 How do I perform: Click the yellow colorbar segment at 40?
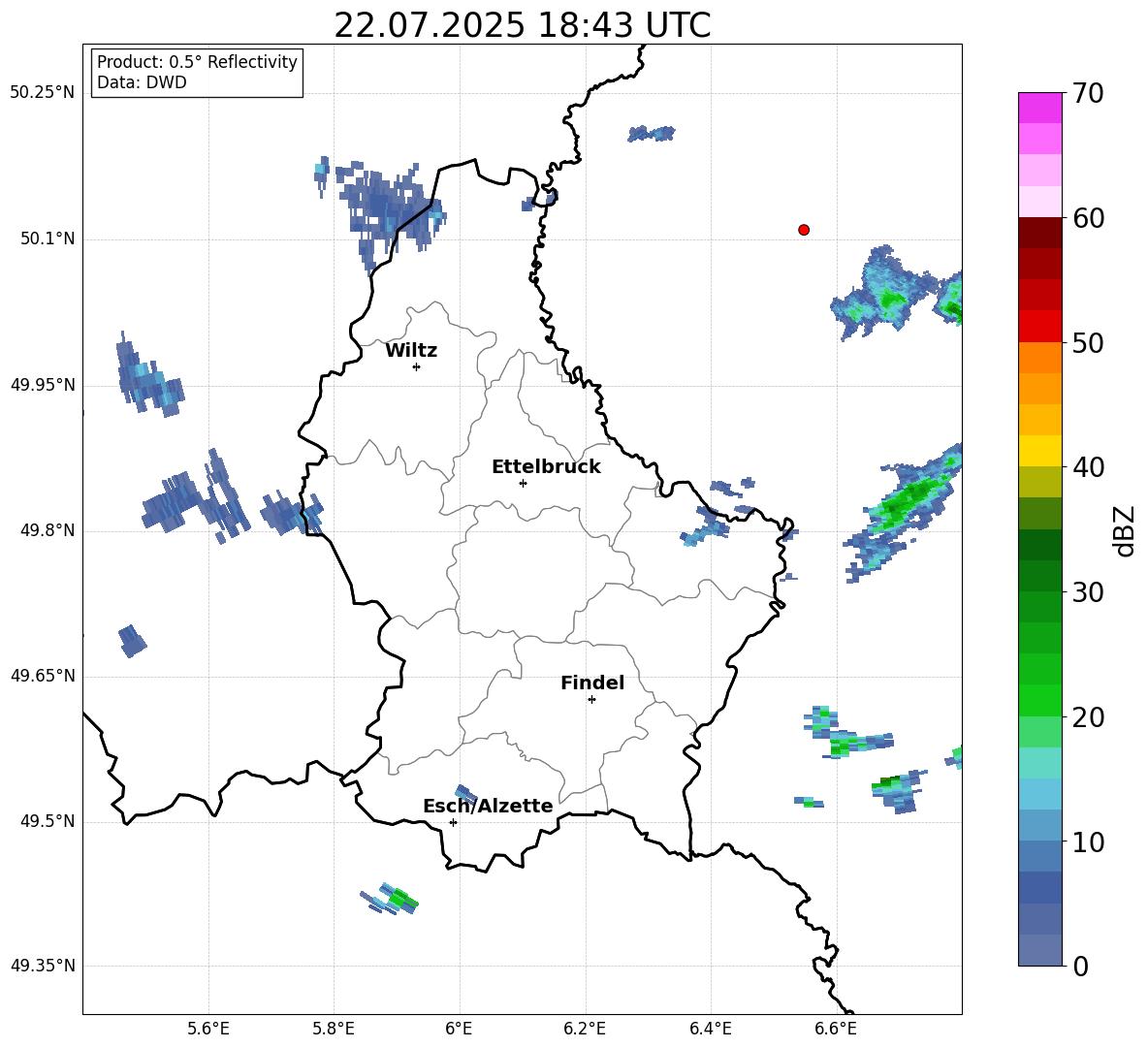point(1039,451)
